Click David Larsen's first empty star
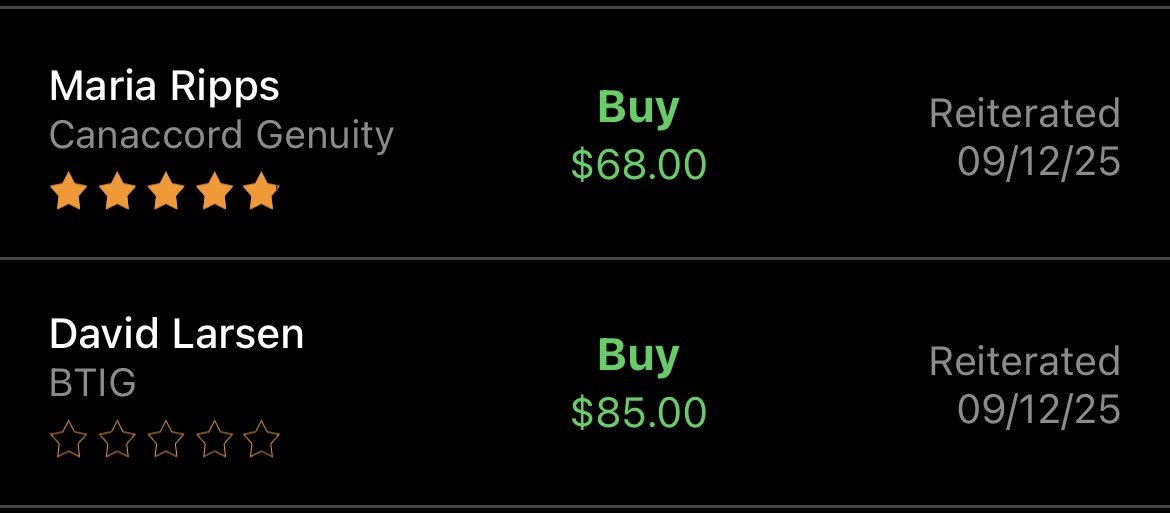This screenshot has width=1170, height=513. [69, 439]
